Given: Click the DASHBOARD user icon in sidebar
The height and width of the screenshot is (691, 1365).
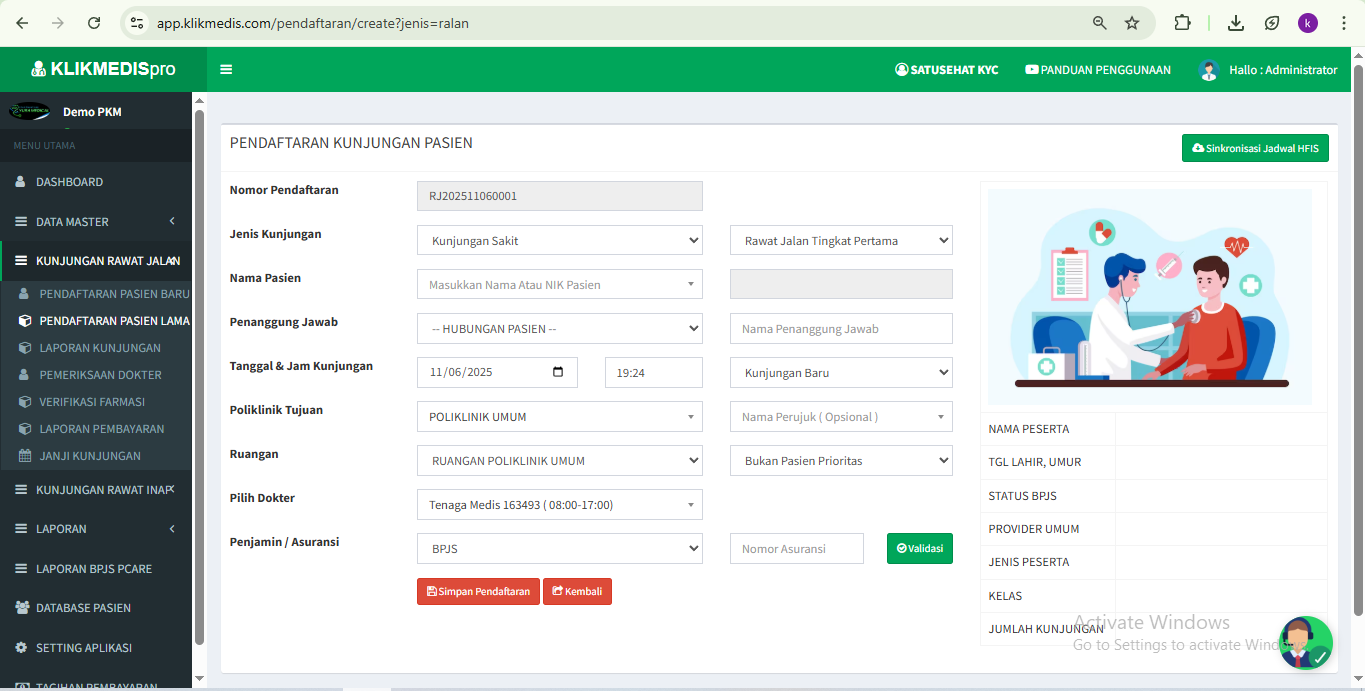Looking at the screenshot, I should [x=20, y=182].
